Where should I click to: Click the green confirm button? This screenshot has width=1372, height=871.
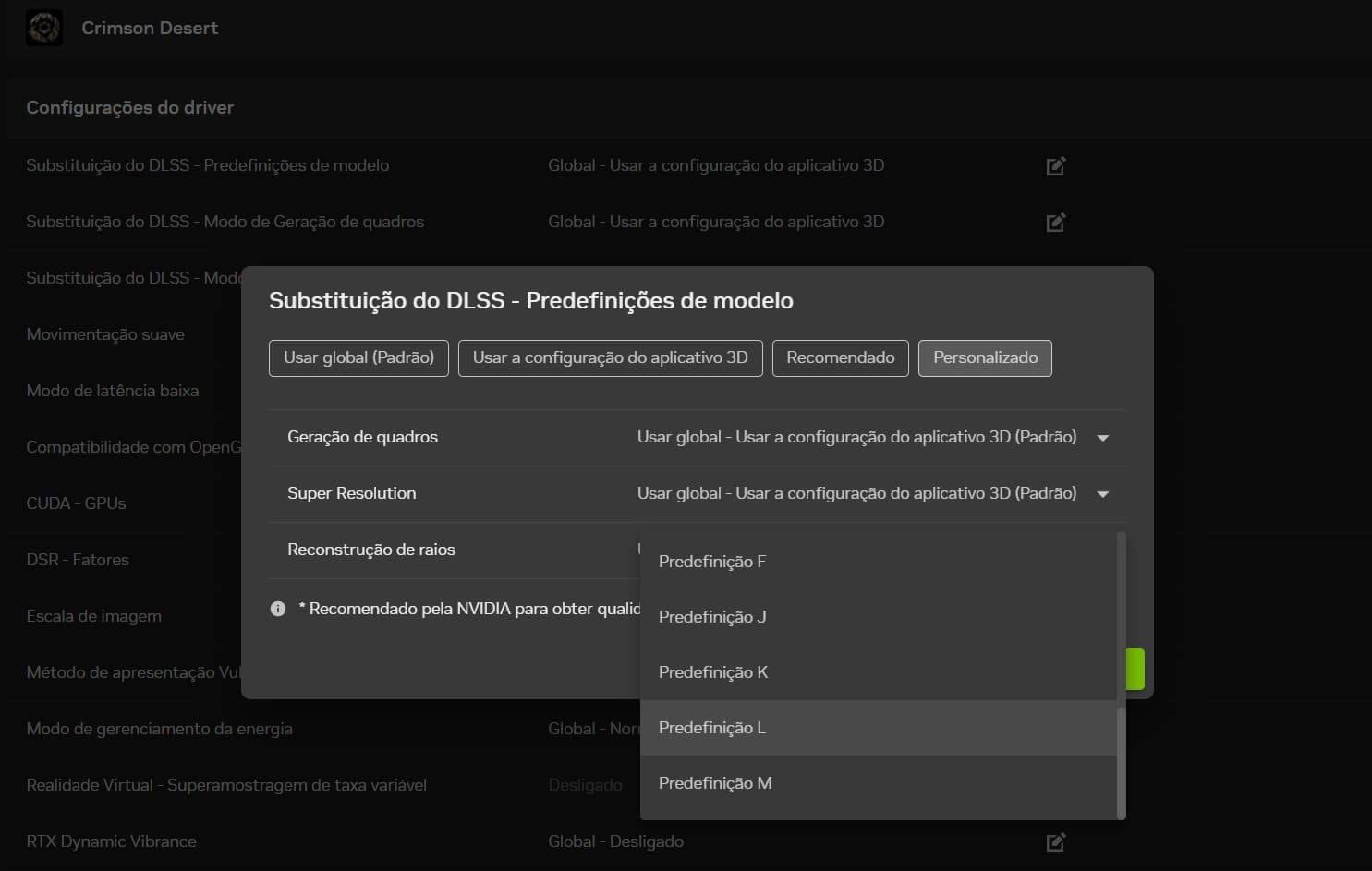pyautogui.click(x=1135, y=668)
